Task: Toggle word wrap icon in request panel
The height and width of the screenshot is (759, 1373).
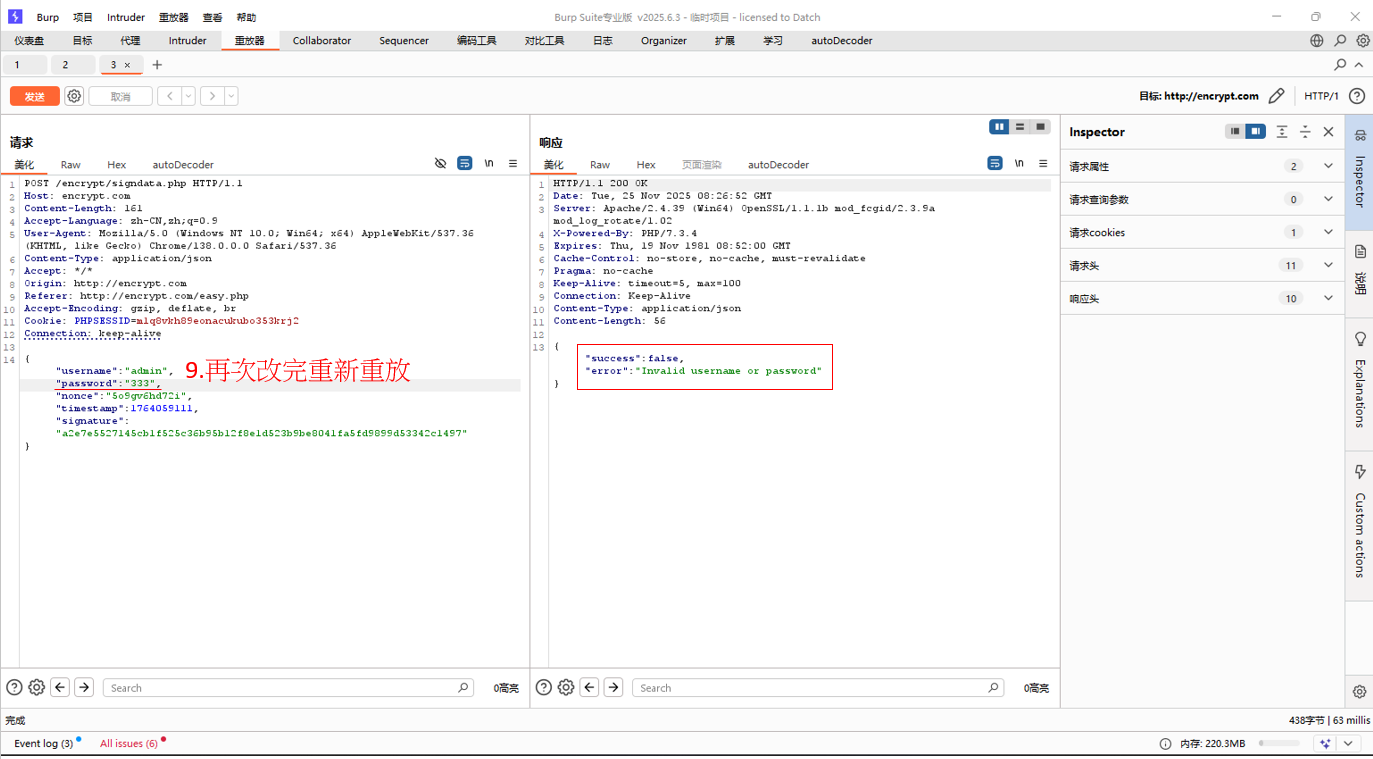Action: tap(465, 163)
